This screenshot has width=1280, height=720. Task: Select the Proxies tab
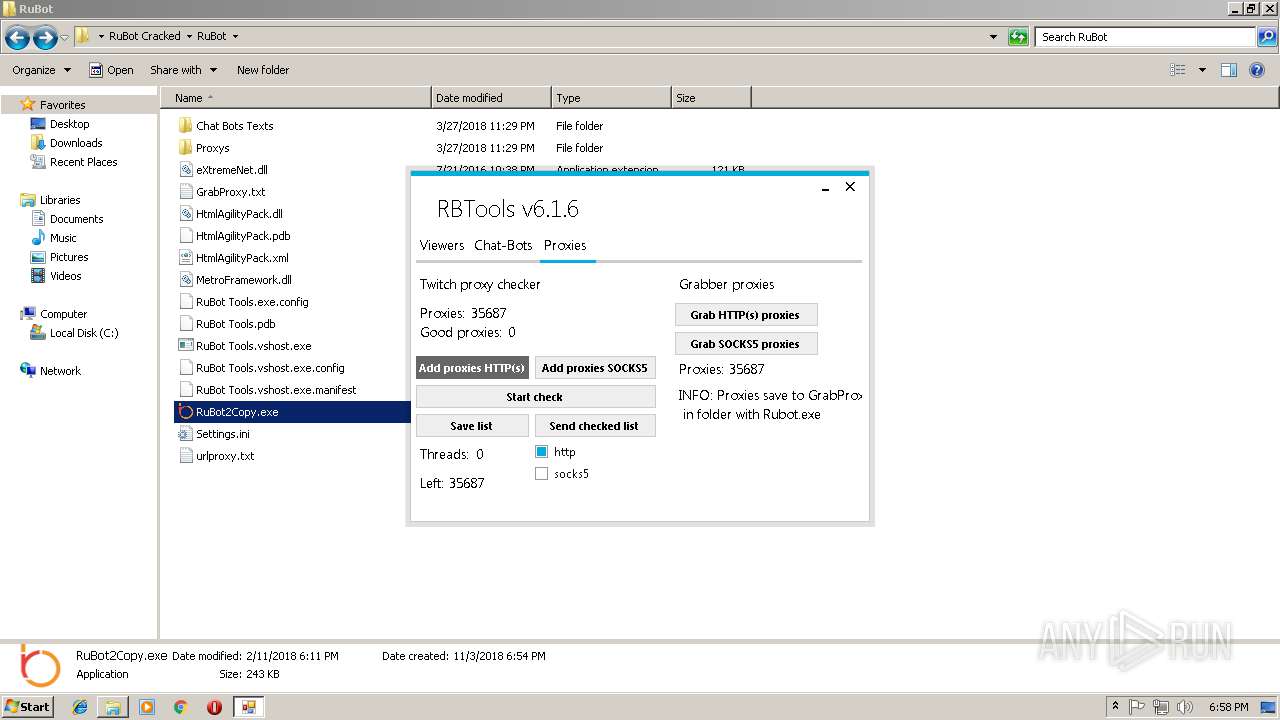(x=565, y=245)
